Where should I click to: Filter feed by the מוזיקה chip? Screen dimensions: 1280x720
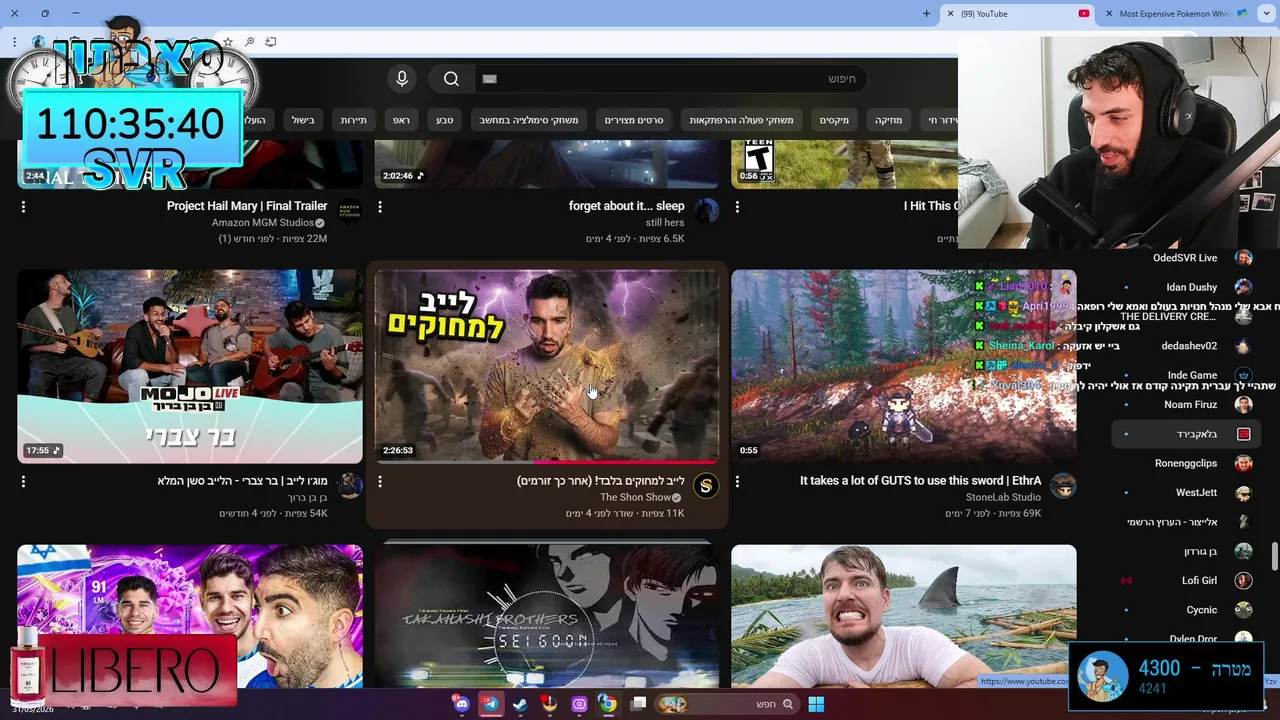click(x=888, y=120)
